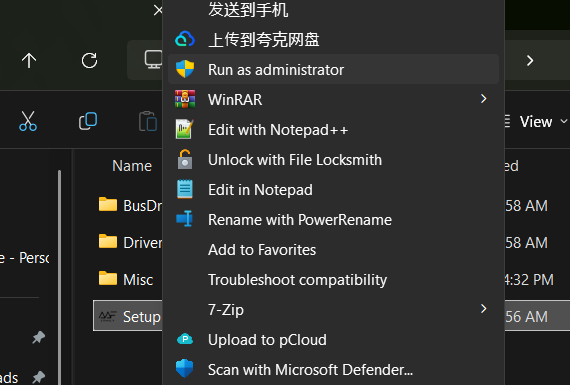Sort by the Name column header
Screen dimensions: 570x385
pos(132,166)
